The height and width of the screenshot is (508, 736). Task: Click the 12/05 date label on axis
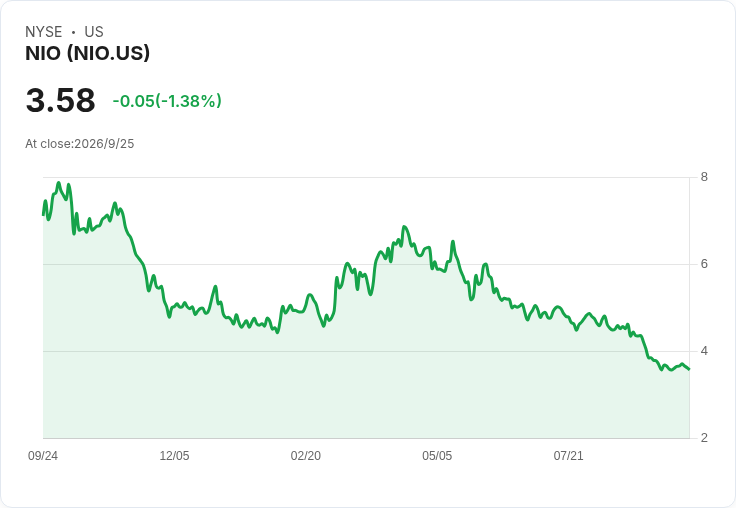pos(174,455)
